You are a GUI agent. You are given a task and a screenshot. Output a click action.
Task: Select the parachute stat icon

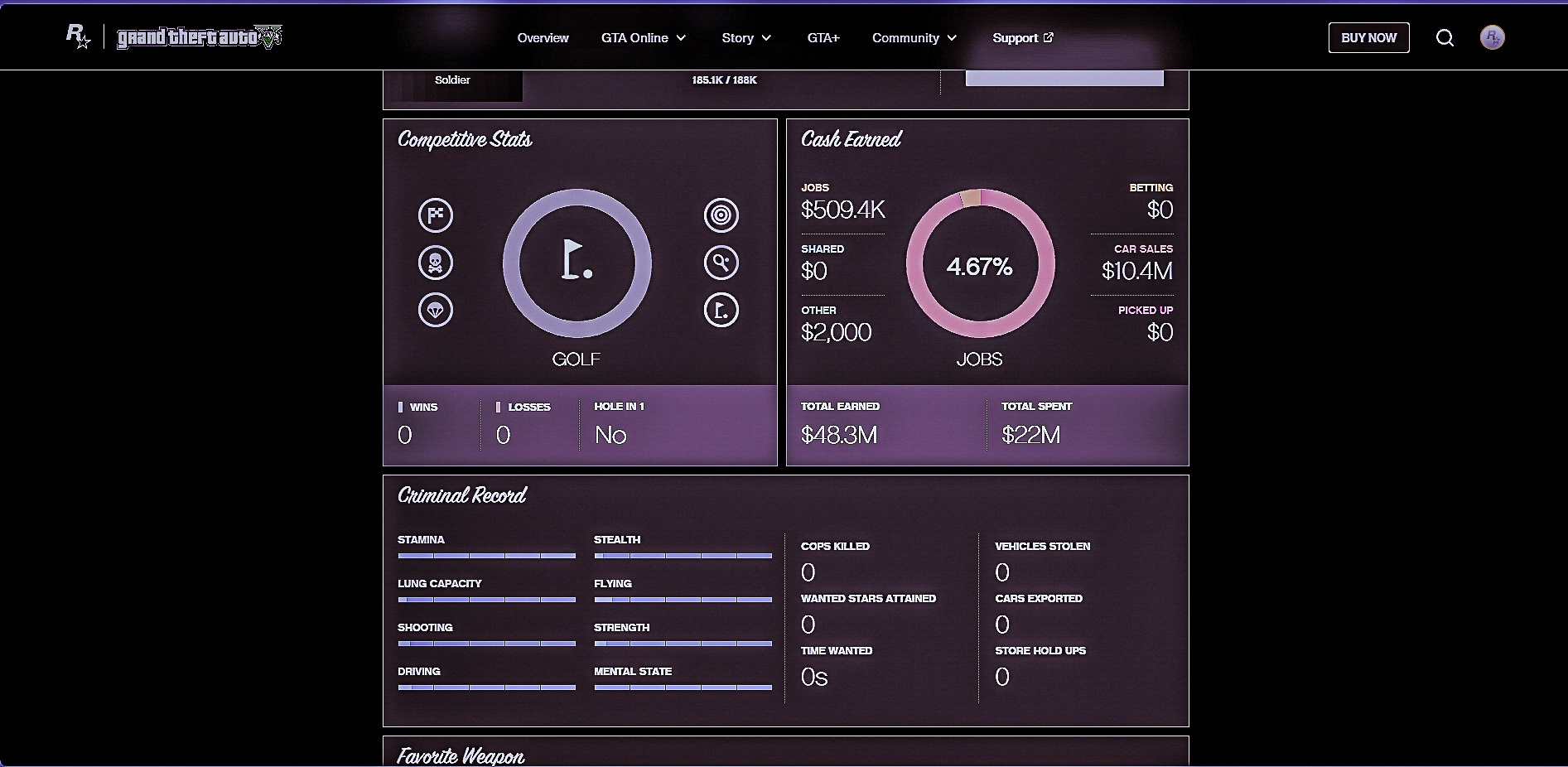(436, 310)
